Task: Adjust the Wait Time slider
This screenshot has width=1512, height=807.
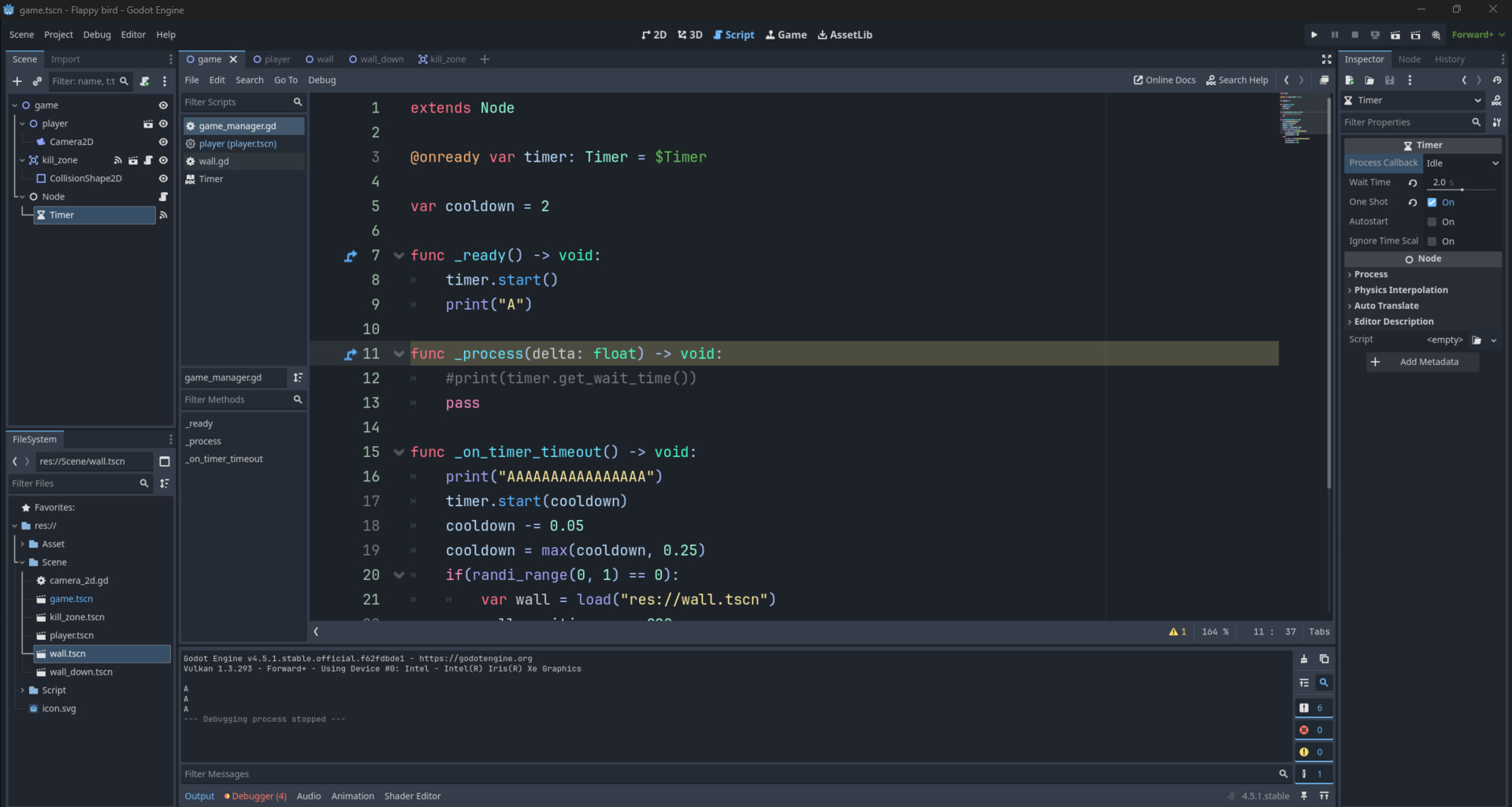Action: [x=1462, y=189]
